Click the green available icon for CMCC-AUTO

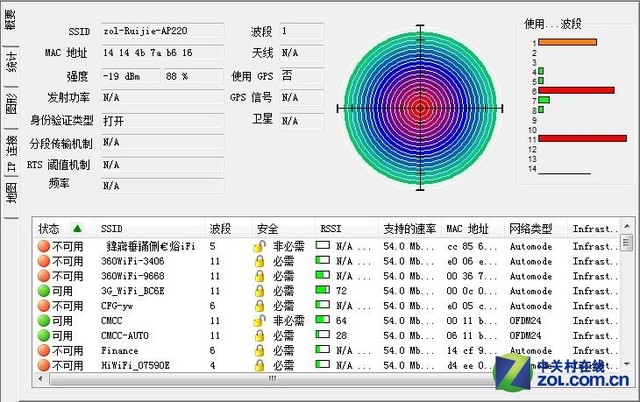pyautogui.click(x=43, y=335)
